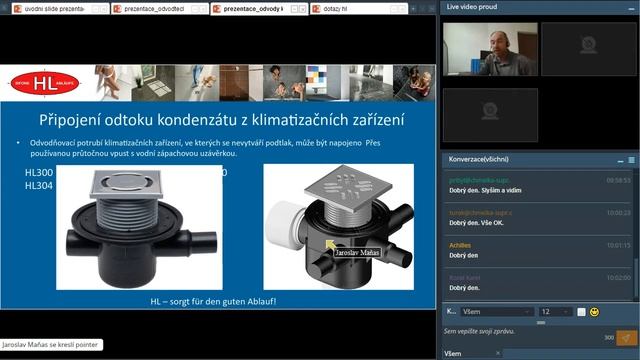Add a new tab with plus icon

tap(413, 9)
